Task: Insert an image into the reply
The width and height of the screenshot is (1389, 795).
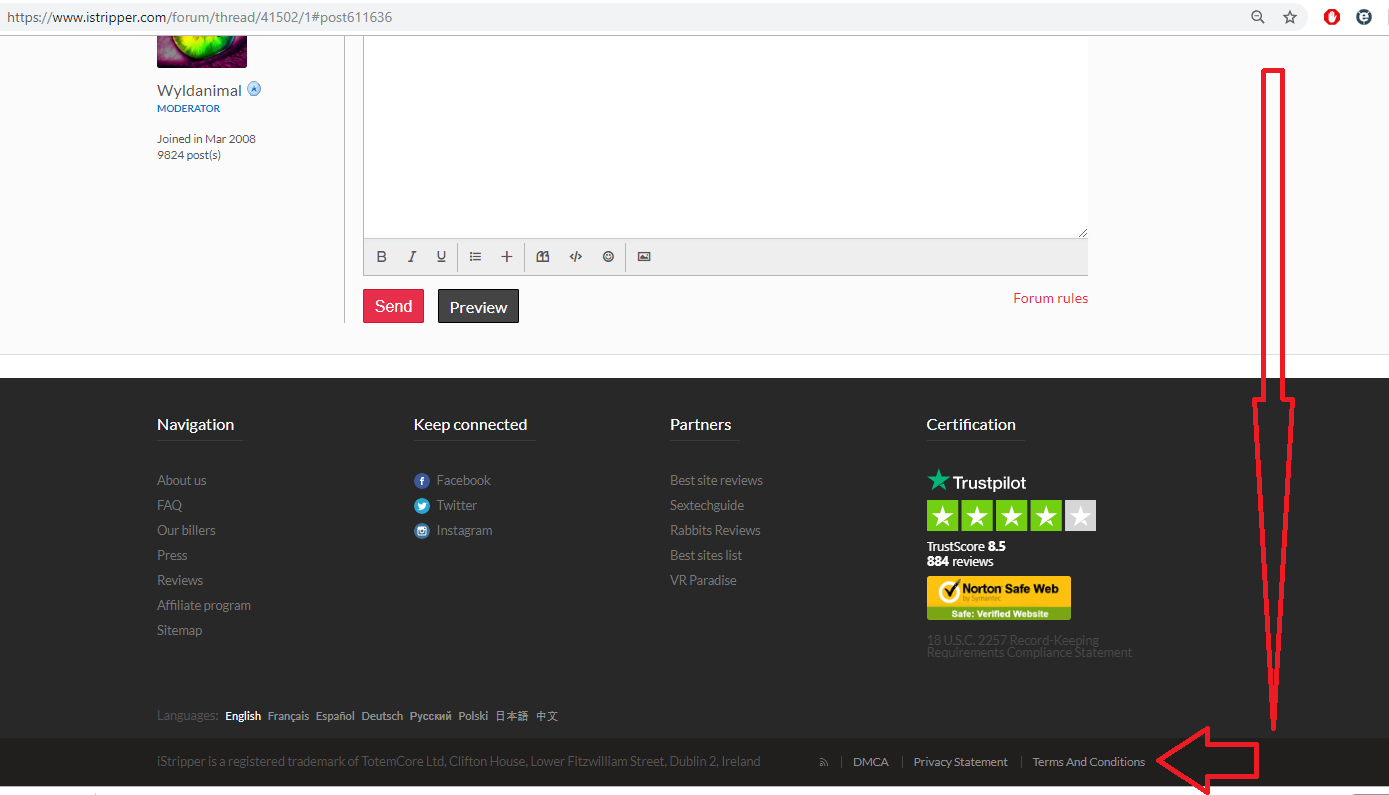Action: pos(644,257)
